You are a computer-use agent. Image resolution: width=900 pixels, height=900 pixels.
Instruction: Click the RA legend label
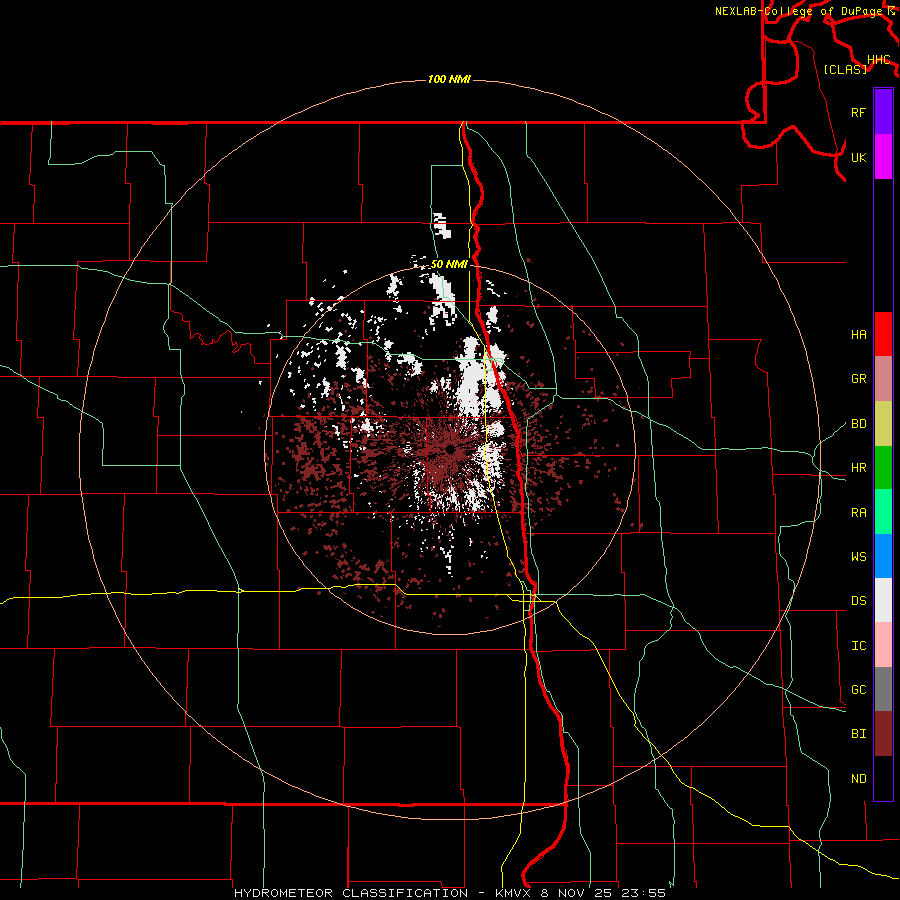858,512
